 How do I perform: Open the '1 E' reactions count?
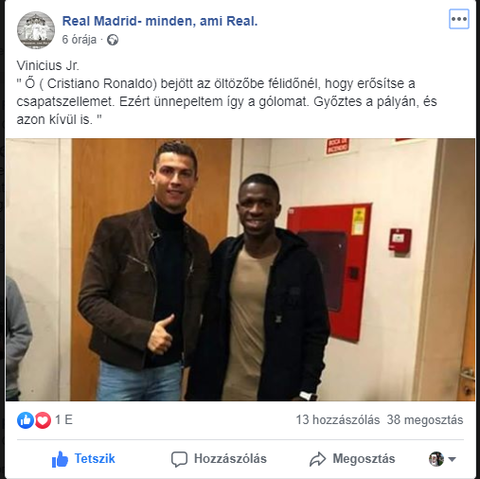(x=64, y=420)
